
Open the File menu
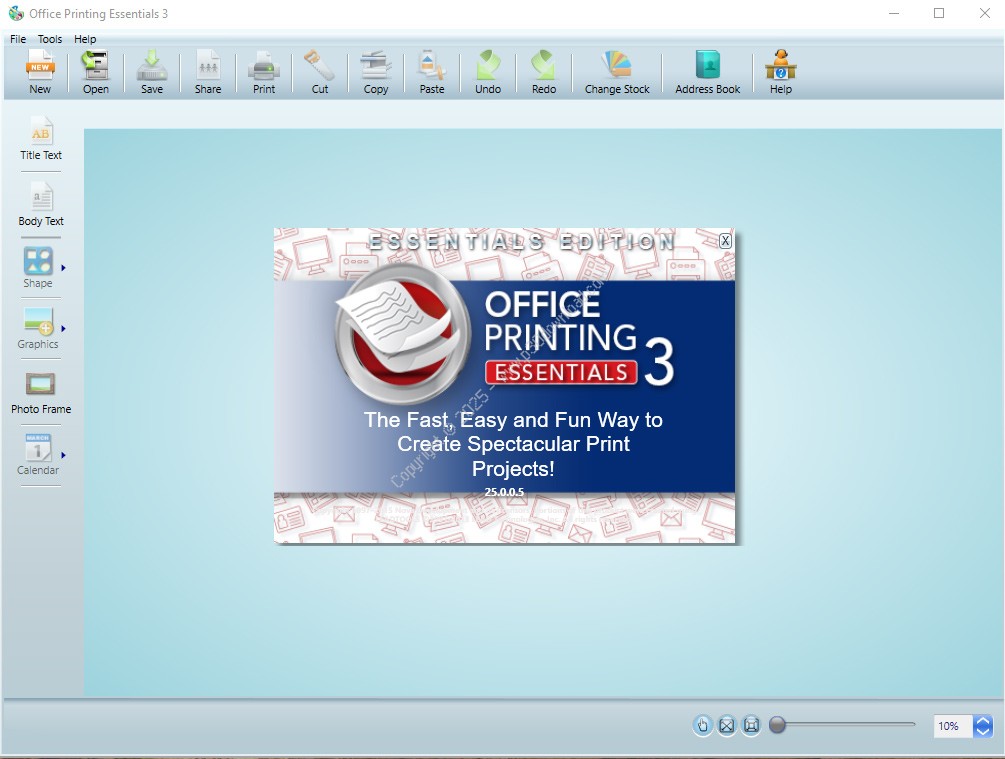18,39
